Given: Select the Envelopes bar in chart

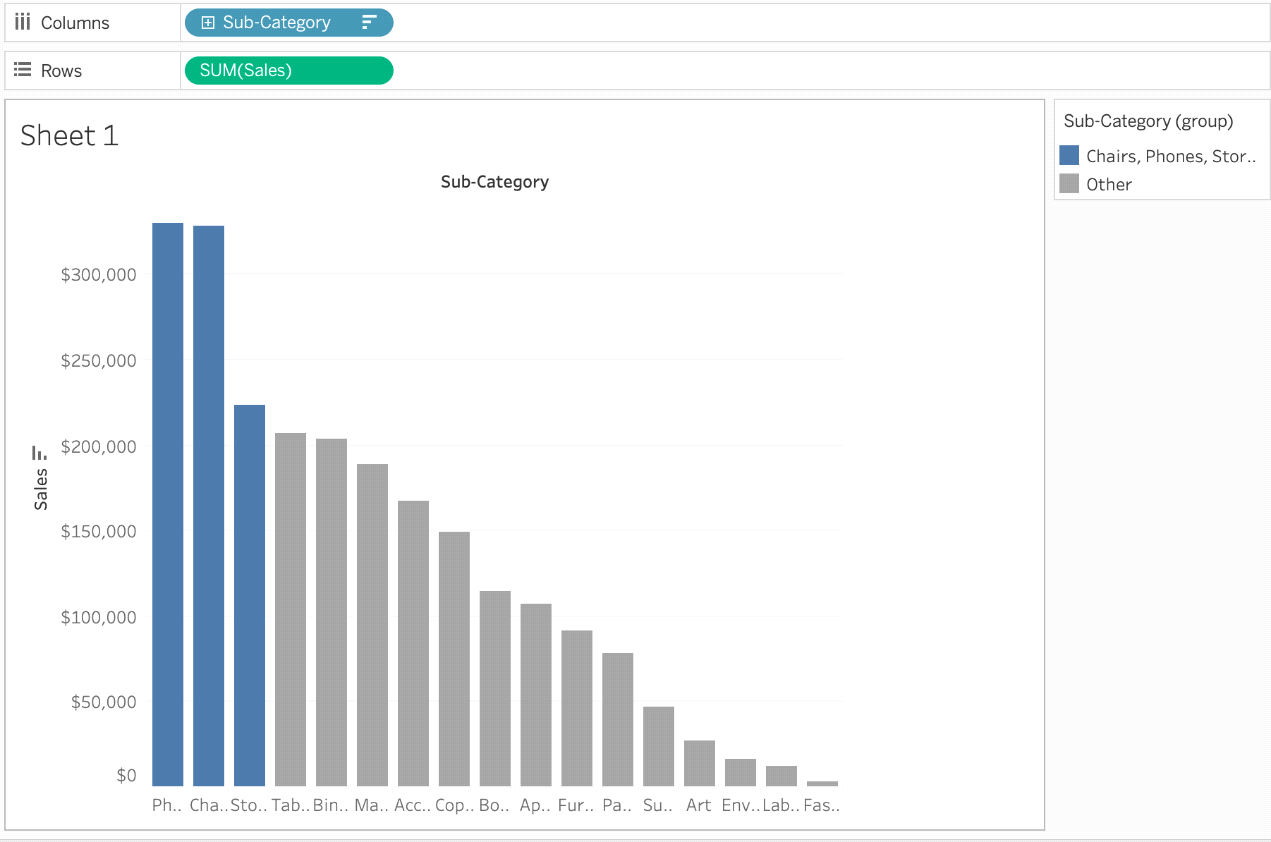Looking at the screenshot, I should pos(741,772).
